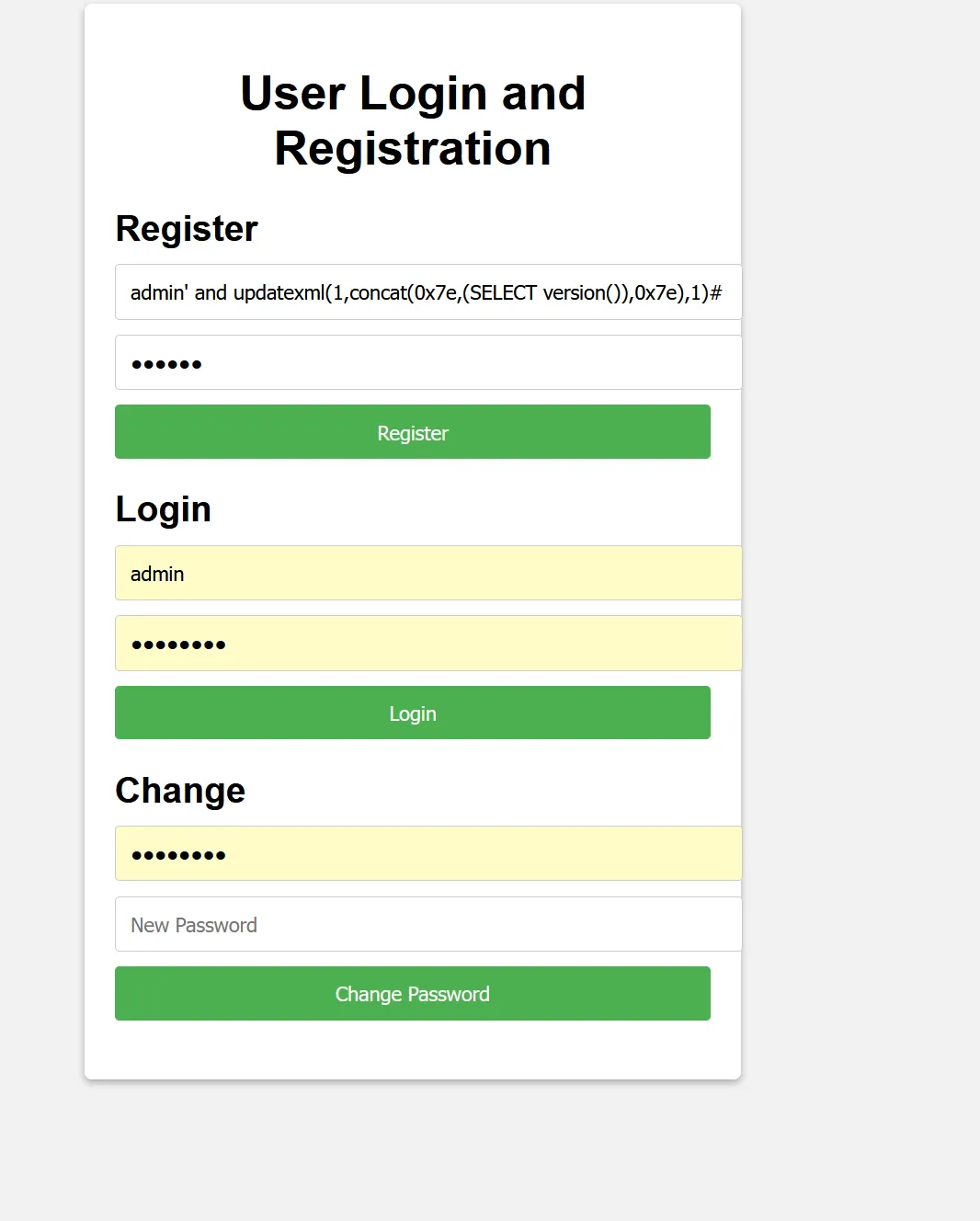Viewport: 980px width, 1221px height.
Task: Click the word Registration in the page title
Action: point(413,149)
